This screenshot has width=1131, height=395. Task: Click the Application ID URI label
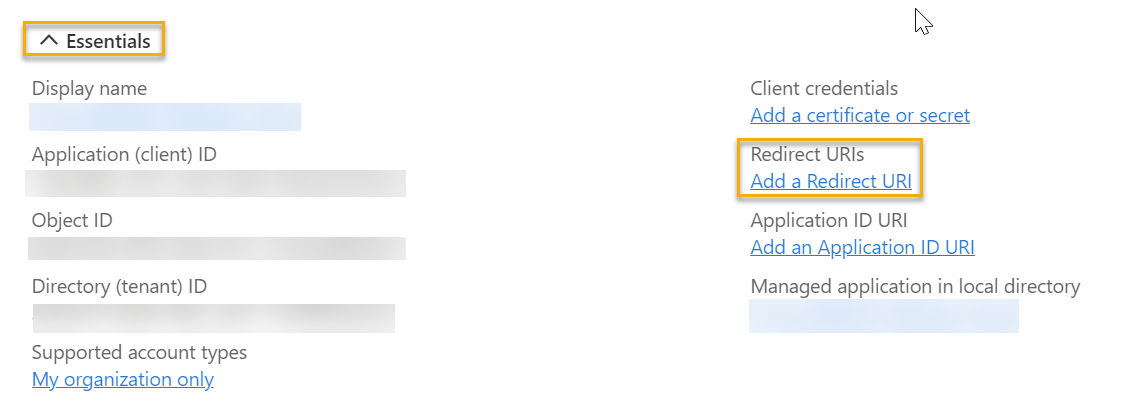829,220
